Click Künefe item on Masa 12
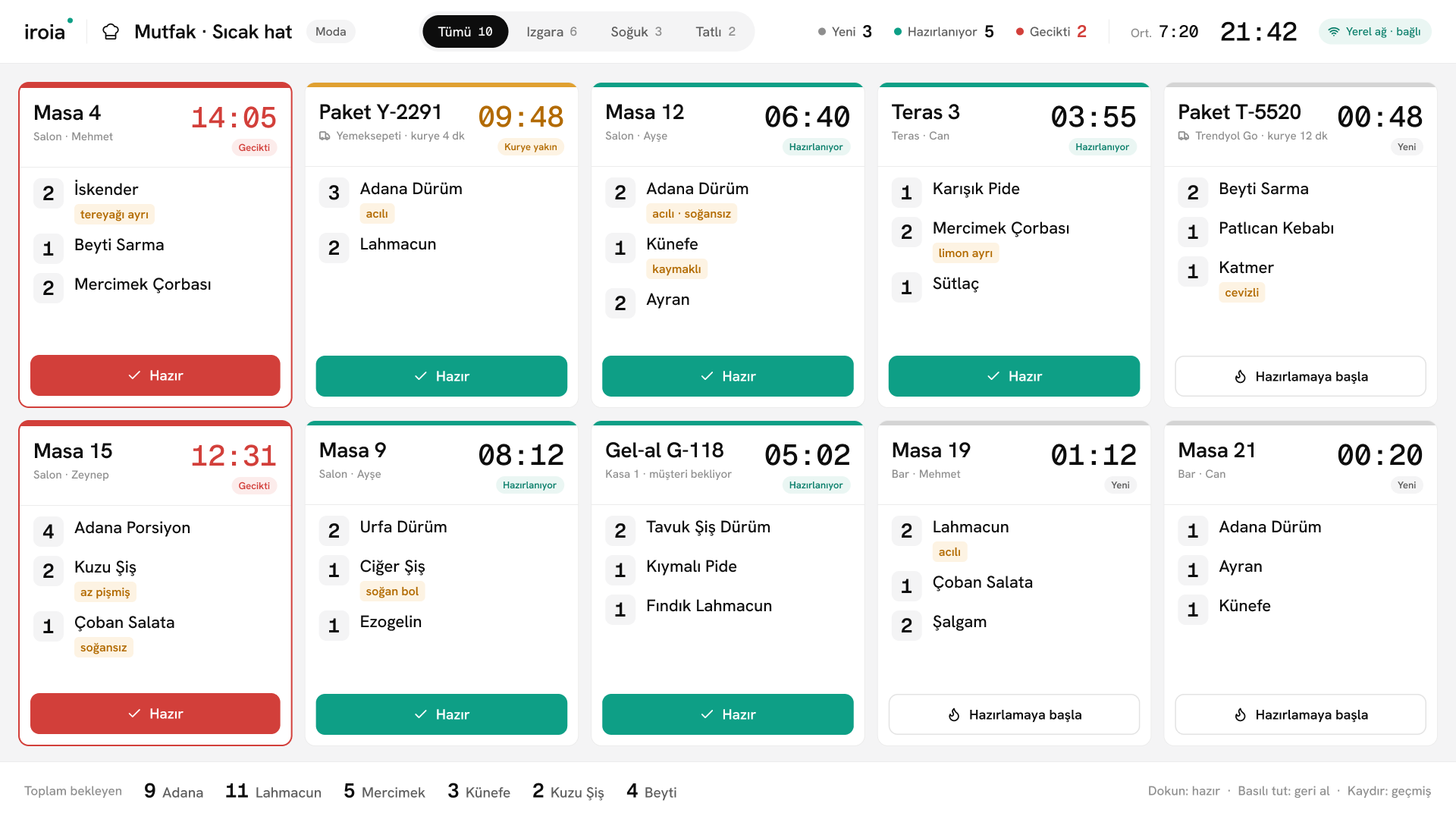The width and height of the screenshot is (1456, 819). tap(672, 244)
